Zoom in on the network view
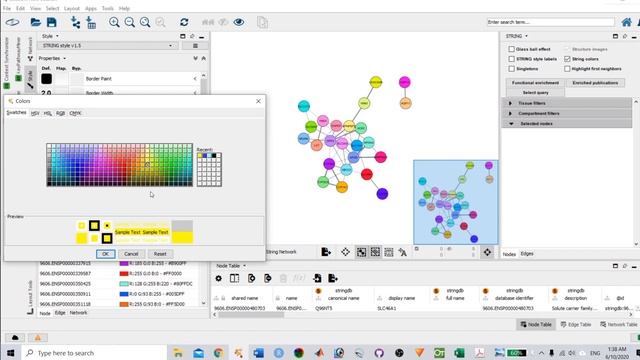The image size is (640, 360). click(x=114, y=22)
